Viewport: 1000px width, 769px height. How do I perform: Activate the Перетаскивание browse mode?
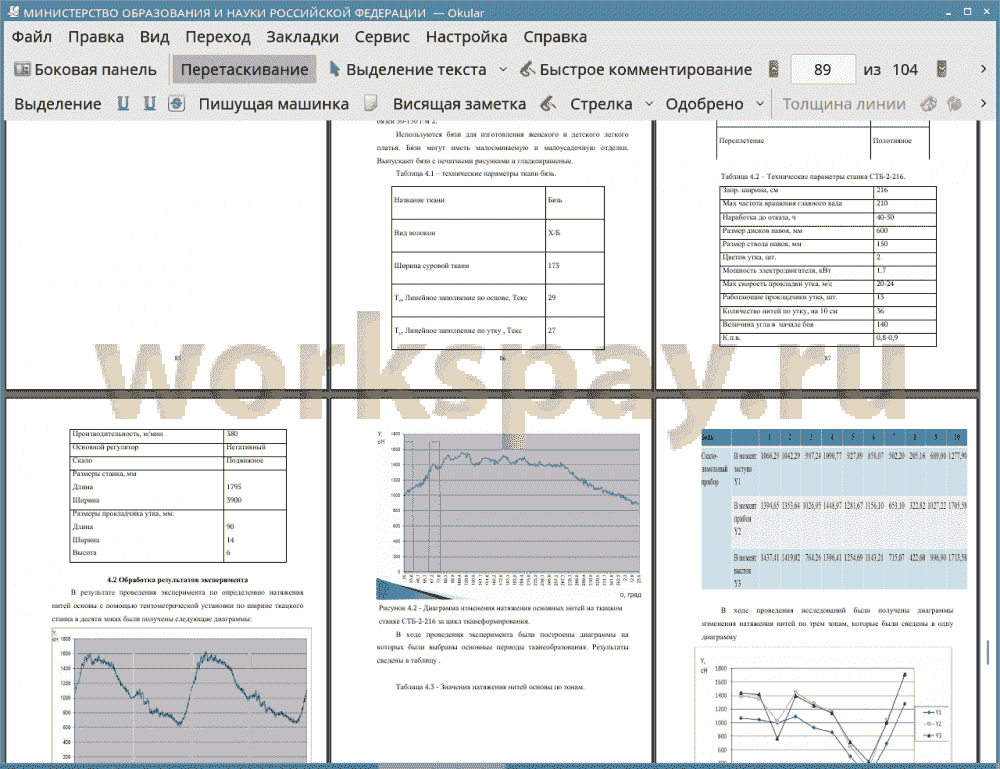(244, 70)
